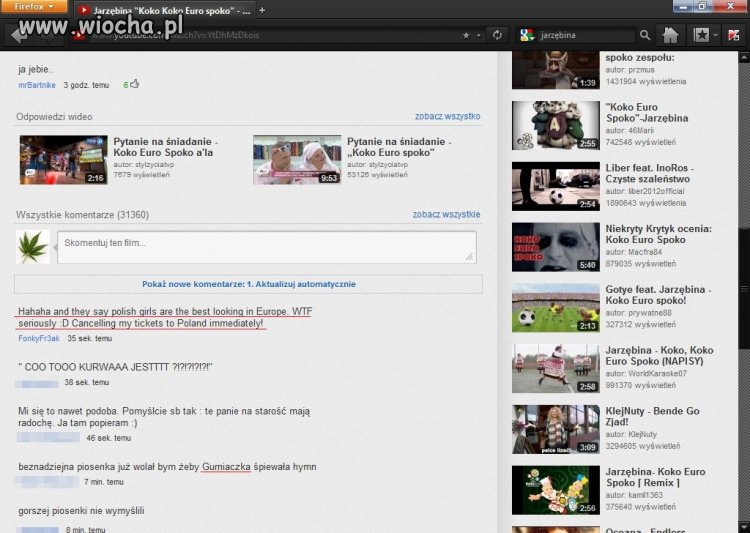Open Koko Euro Spoko-Jarzębina chipmunks thumbnail
750x533 pixels.
point(555,125)
